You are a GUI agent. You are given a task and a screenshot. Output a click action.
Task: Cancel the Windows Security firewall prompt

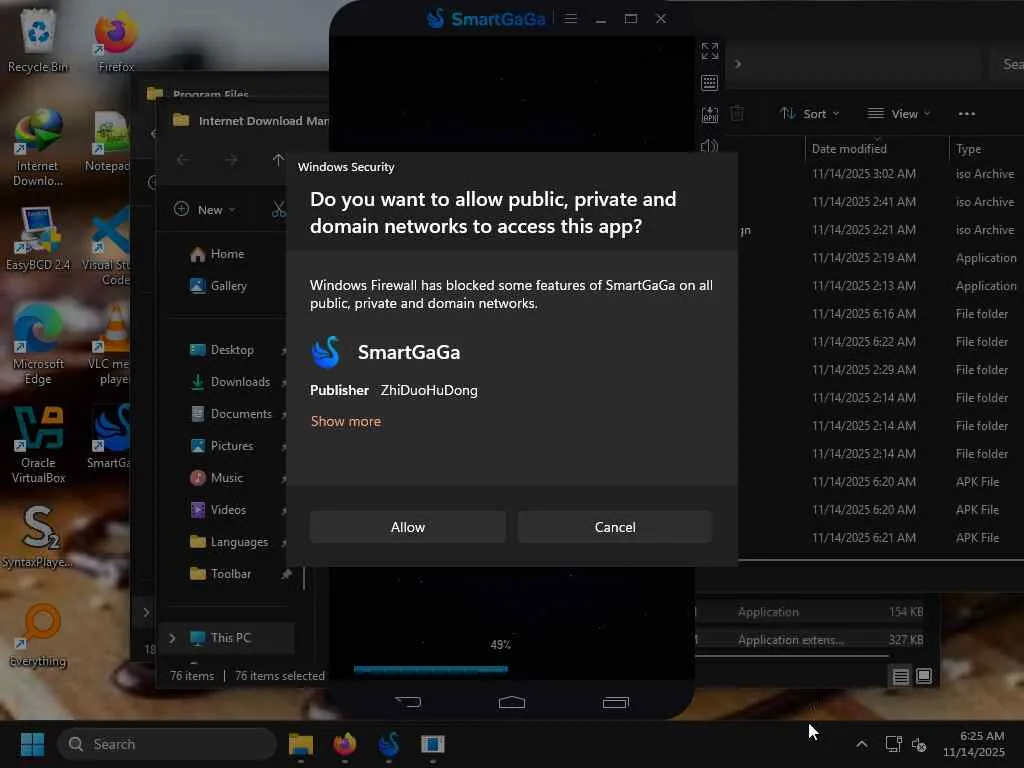615,527
